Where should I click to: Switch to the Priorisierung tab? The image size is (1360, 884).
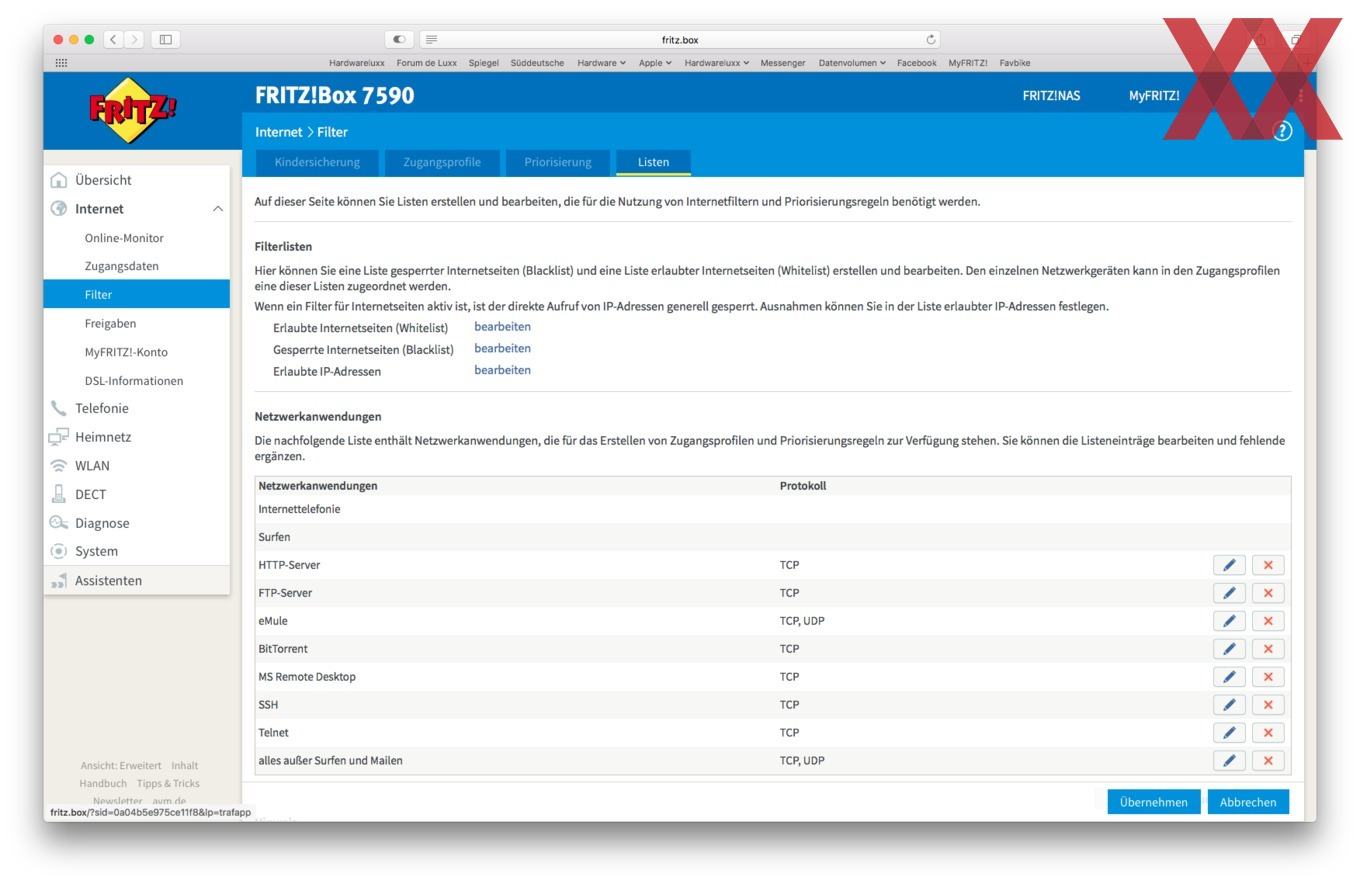click(x=558, y=162)
